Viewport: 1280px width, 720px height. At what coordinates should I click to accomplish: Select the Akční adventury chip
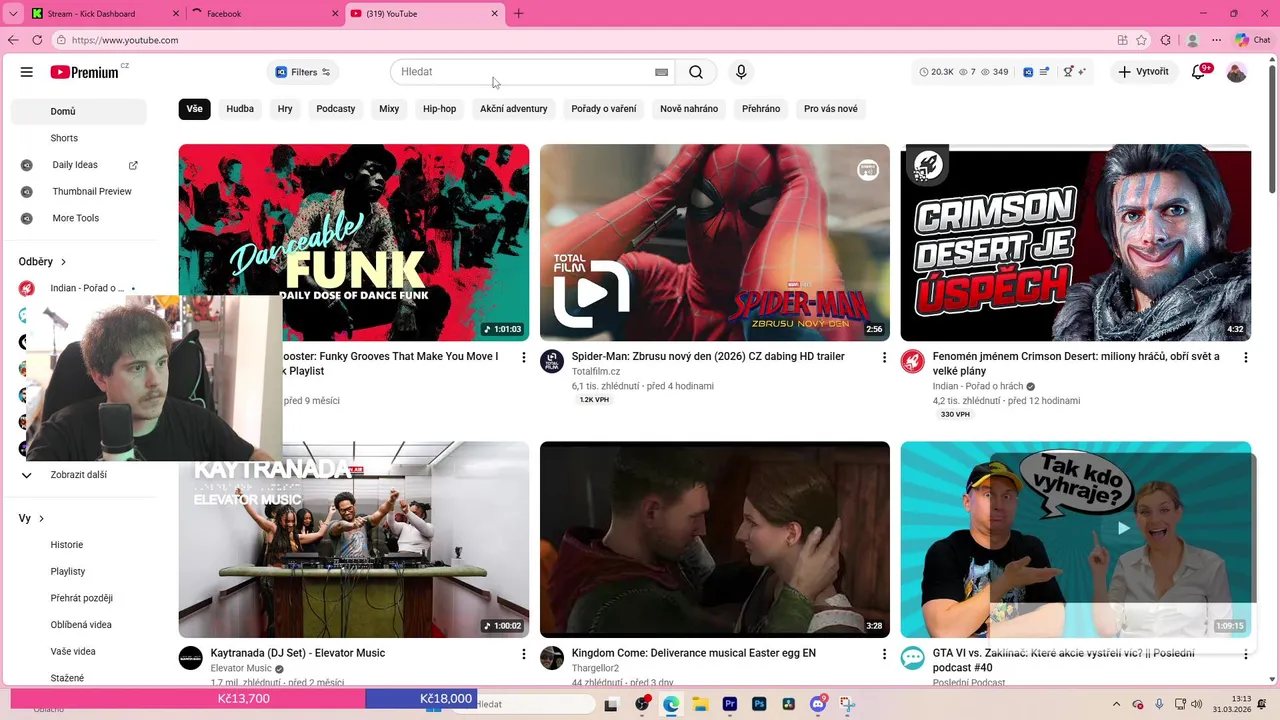[x=514, y=109]
